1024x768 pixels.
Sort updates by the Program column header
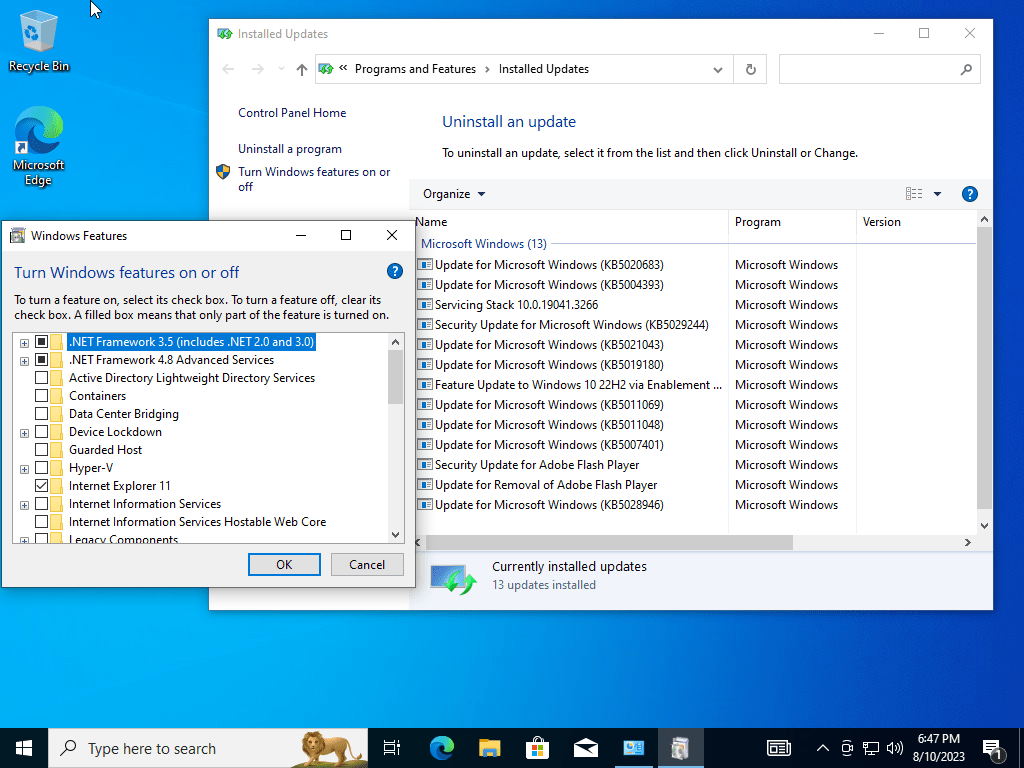pos(792,222)
